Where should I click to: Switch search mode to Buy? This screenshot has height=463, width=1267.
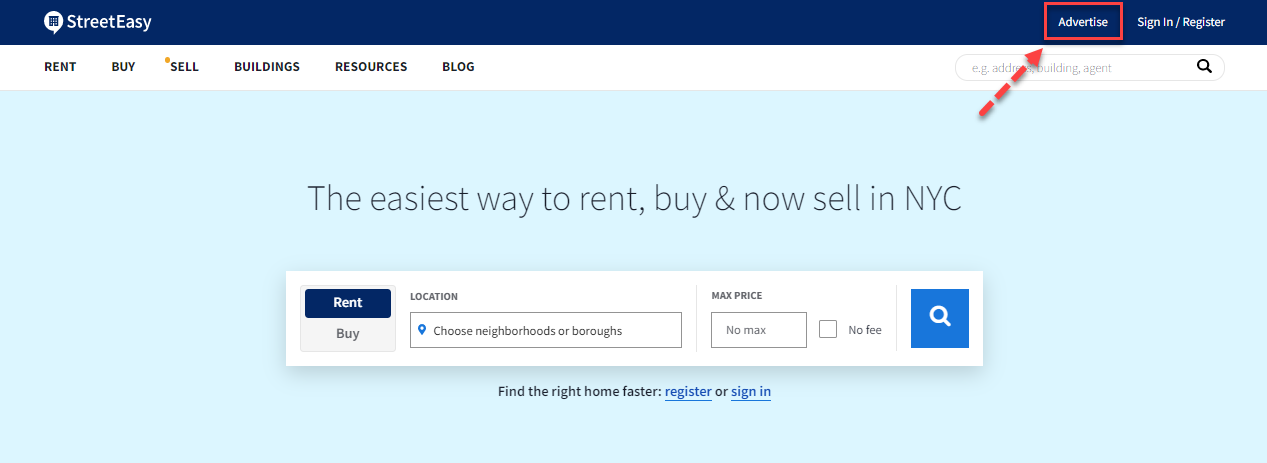point(348,334)
